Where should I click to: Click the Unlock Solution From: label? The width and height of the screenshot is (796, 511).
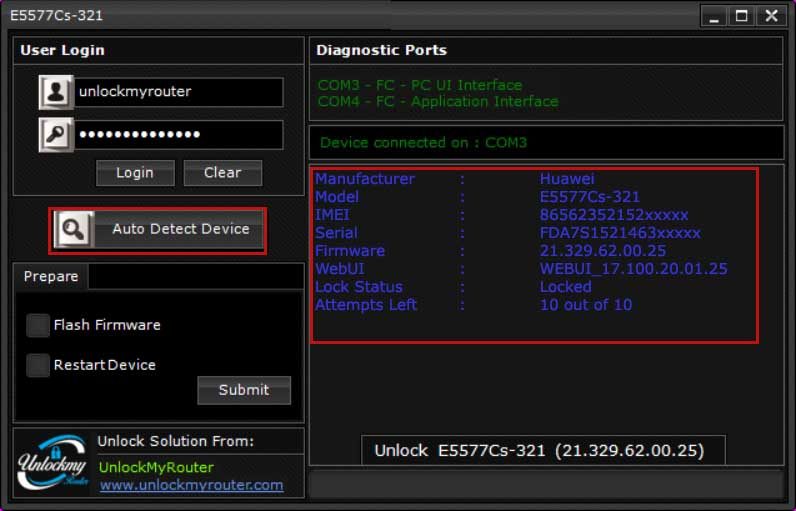[x=176, y=441]
